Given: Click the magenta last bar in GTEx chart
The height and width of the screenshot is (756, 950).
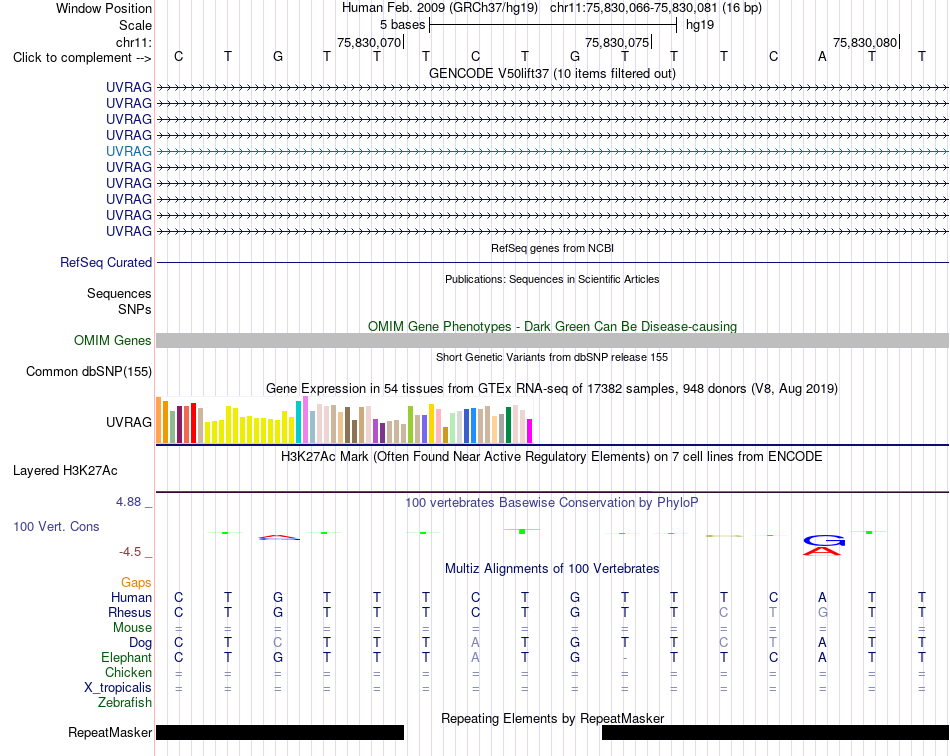Looking at the screenshot, I should [x=529, y=431].
